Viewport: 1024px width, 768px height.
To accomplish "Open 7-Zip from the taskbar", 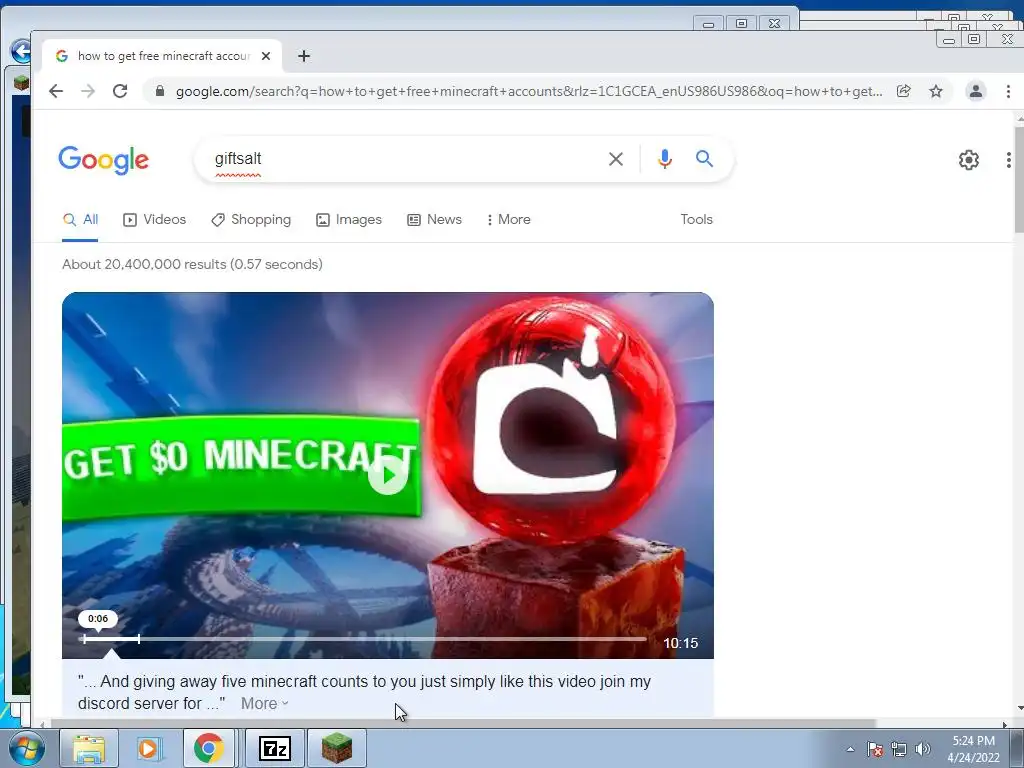I will [x=274, y=748].
